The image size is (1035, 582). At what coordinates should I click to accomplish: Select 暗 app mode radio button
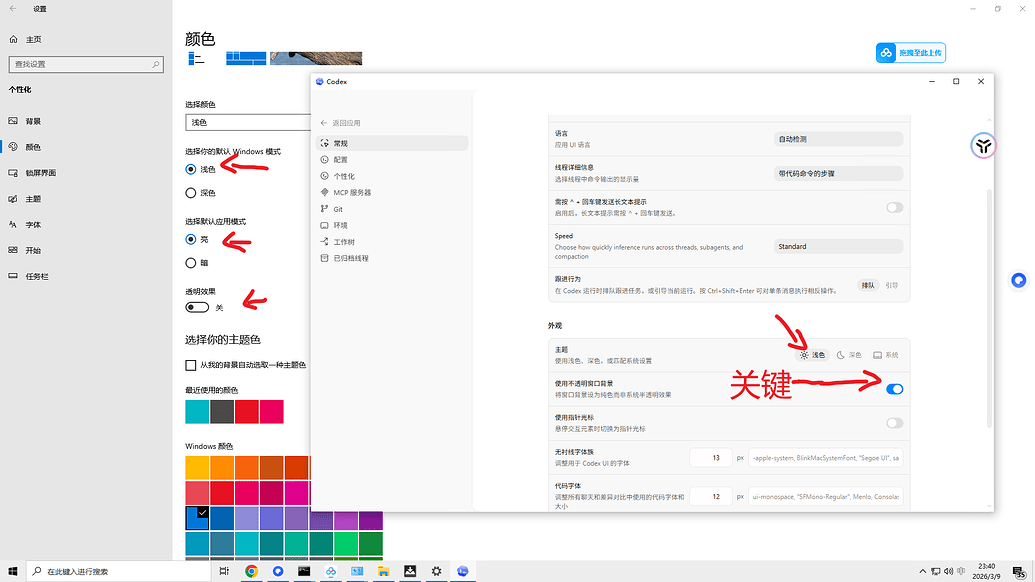point(191,263)
